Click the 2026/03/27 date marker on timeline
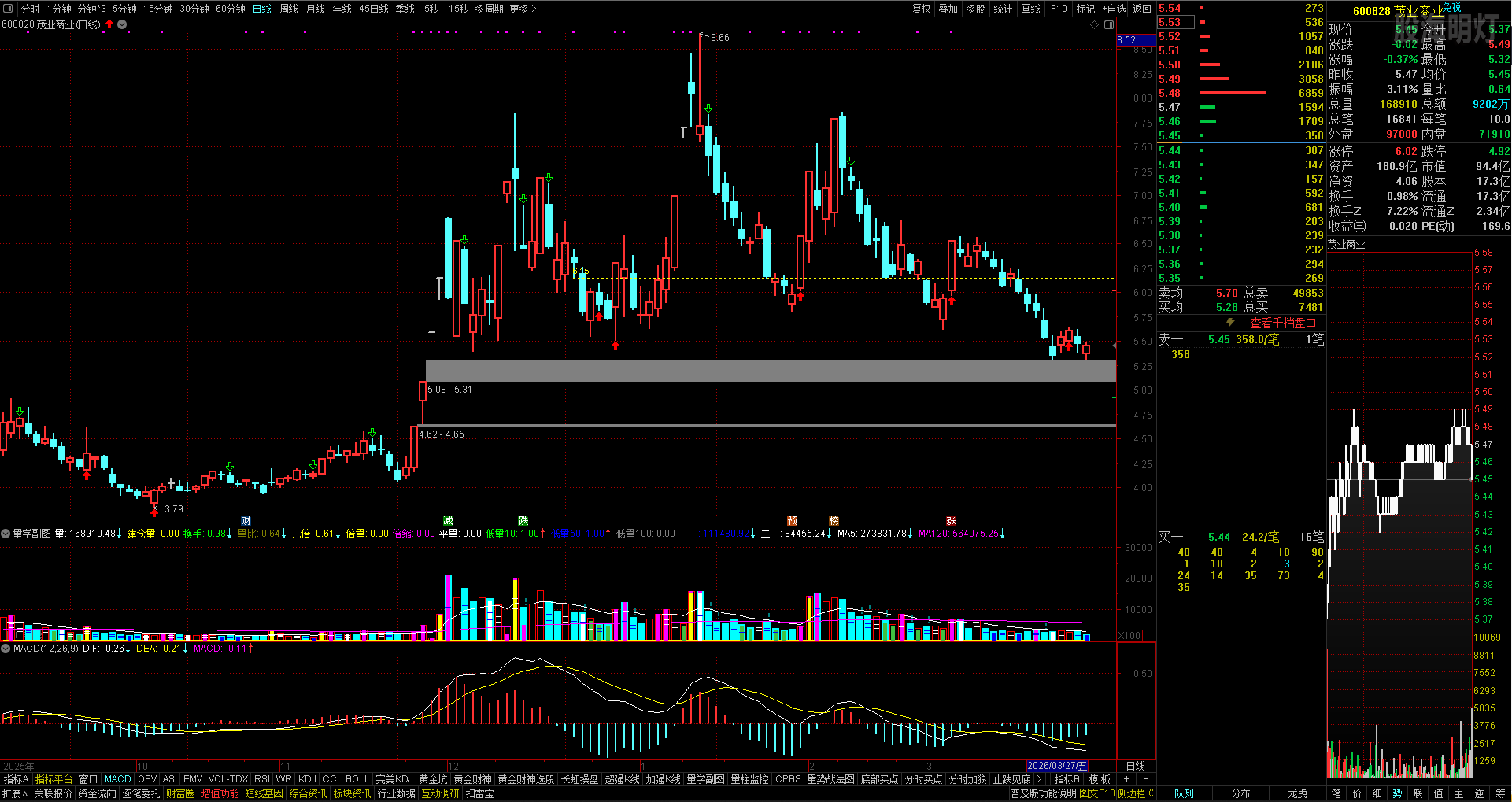The height and width of the screenshot is (802, 1512). pos(1057,766)
